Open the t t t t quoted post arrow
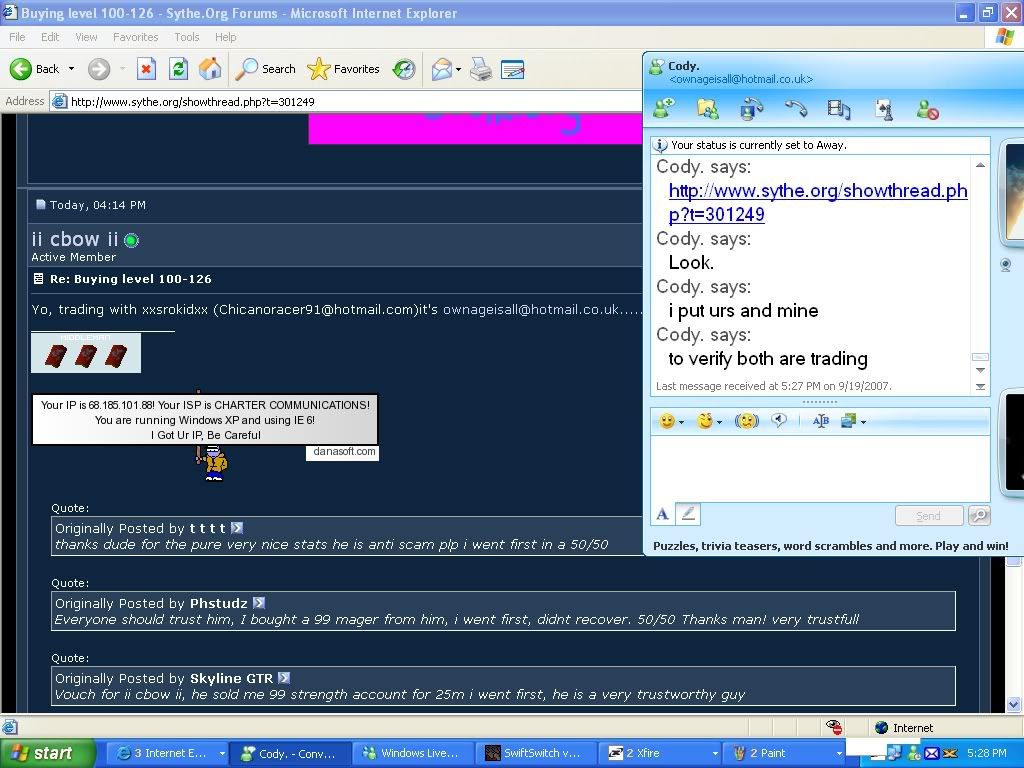Viewport: 1024px width, 768px height. click(237, 528)
